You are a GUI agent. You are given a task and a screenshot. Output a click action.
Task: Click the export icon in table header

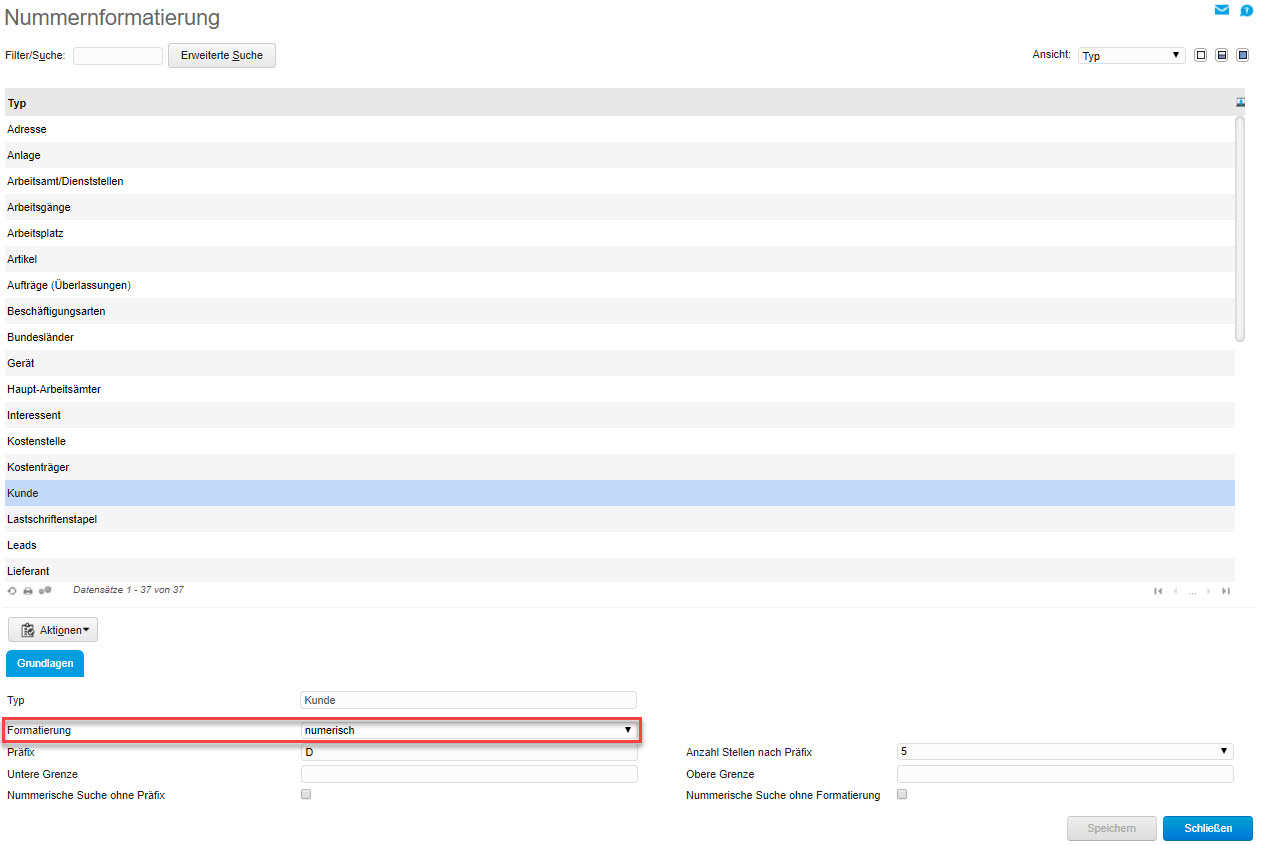pyautogui.click(x=1240, y=102)
